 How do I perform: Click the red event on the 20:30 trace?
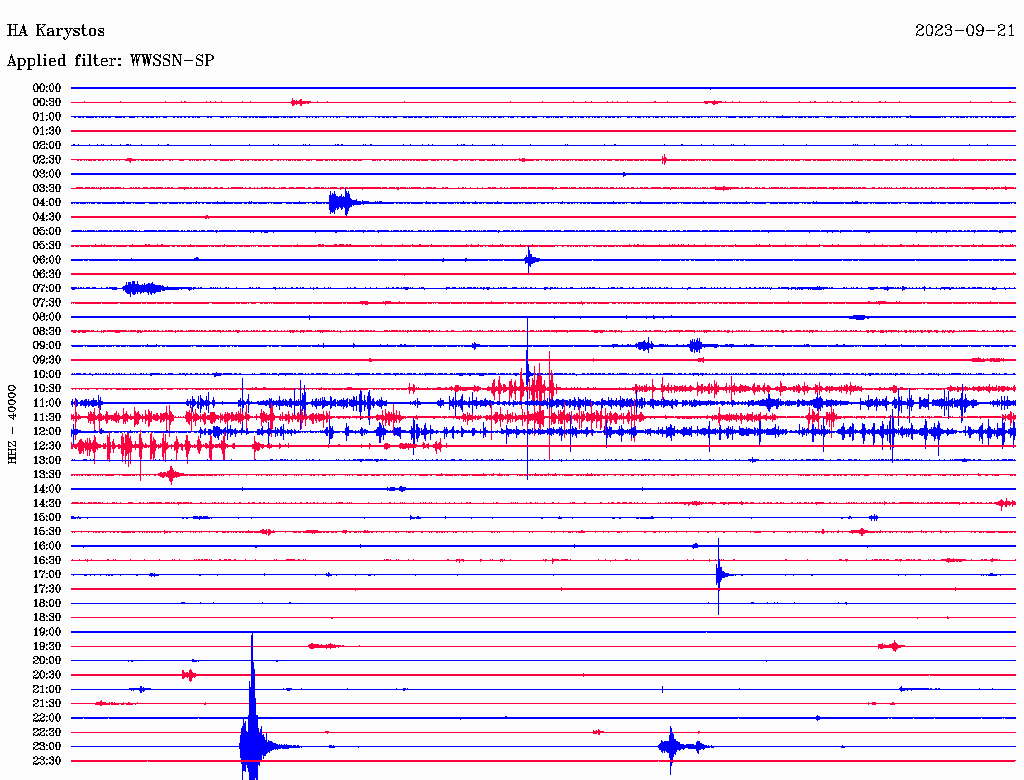(189, 675)
